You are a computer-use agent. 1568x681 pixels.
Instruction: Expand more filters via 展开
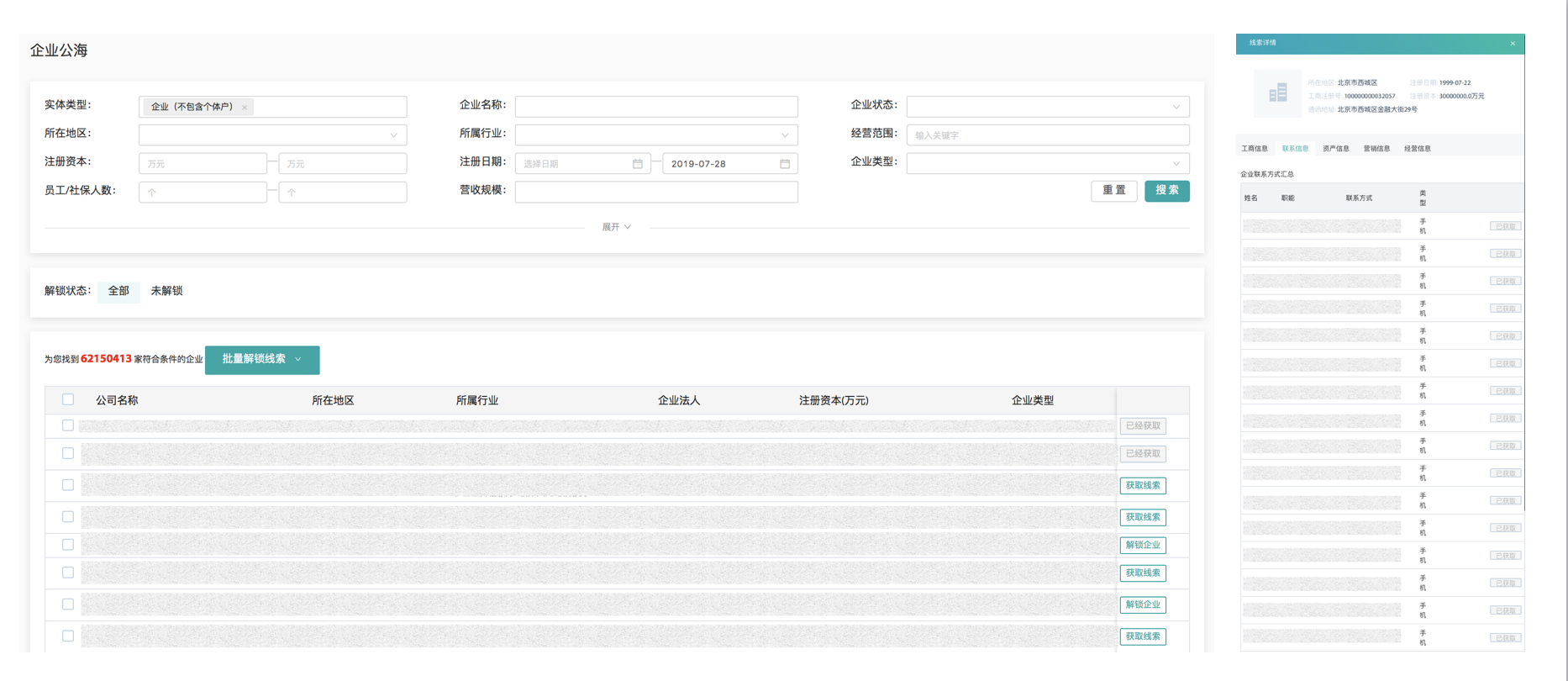pos(616,227)
